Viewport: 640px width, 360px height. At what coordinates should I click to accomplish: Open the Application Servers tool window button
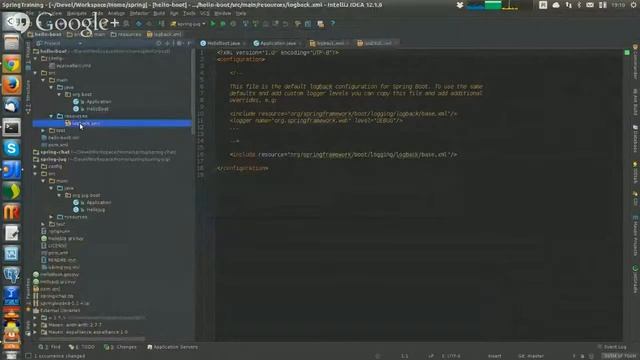tap(172, 347)
